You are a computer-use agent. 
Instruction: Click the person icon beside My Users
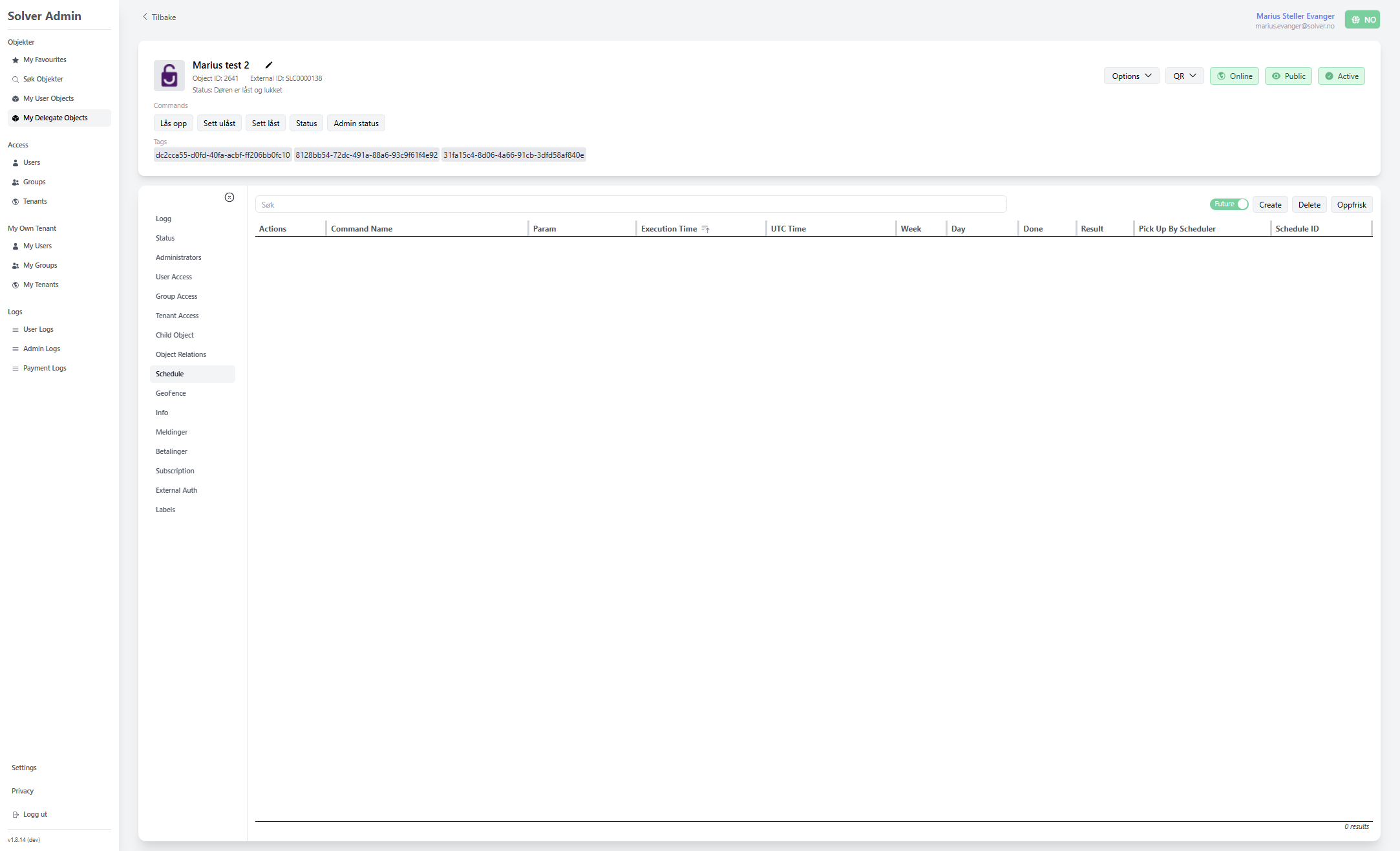tap(16, 246)
